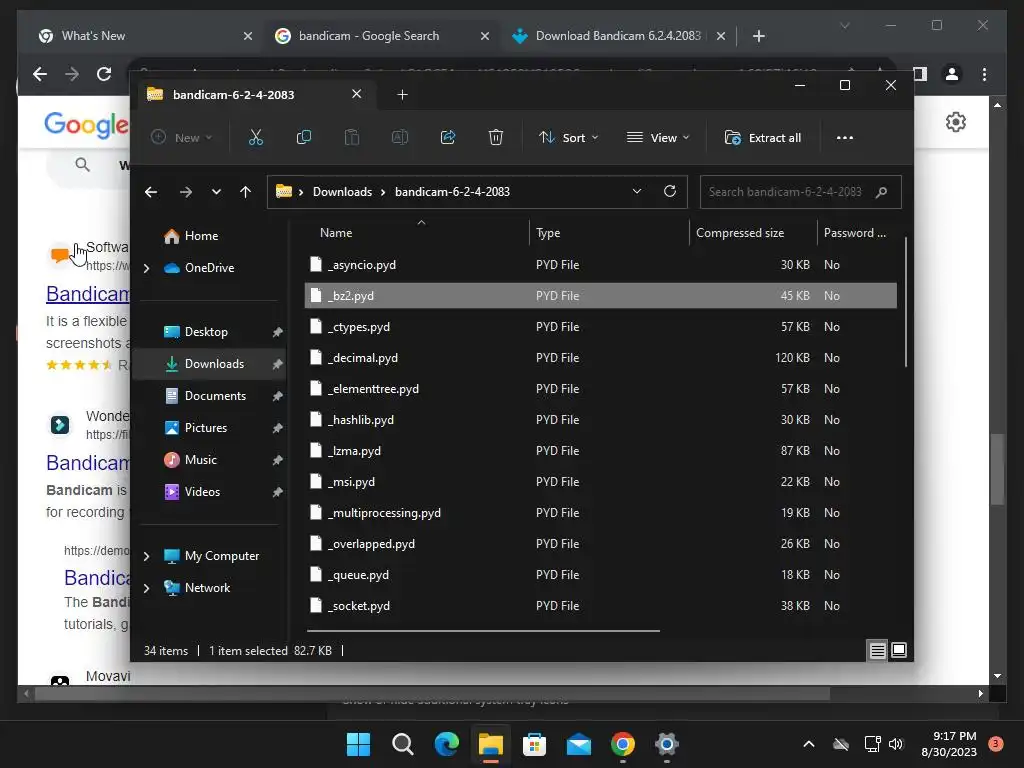1024x768 pixels.
Task: Navigate up one folder level in Explorer
Action: 246,192
